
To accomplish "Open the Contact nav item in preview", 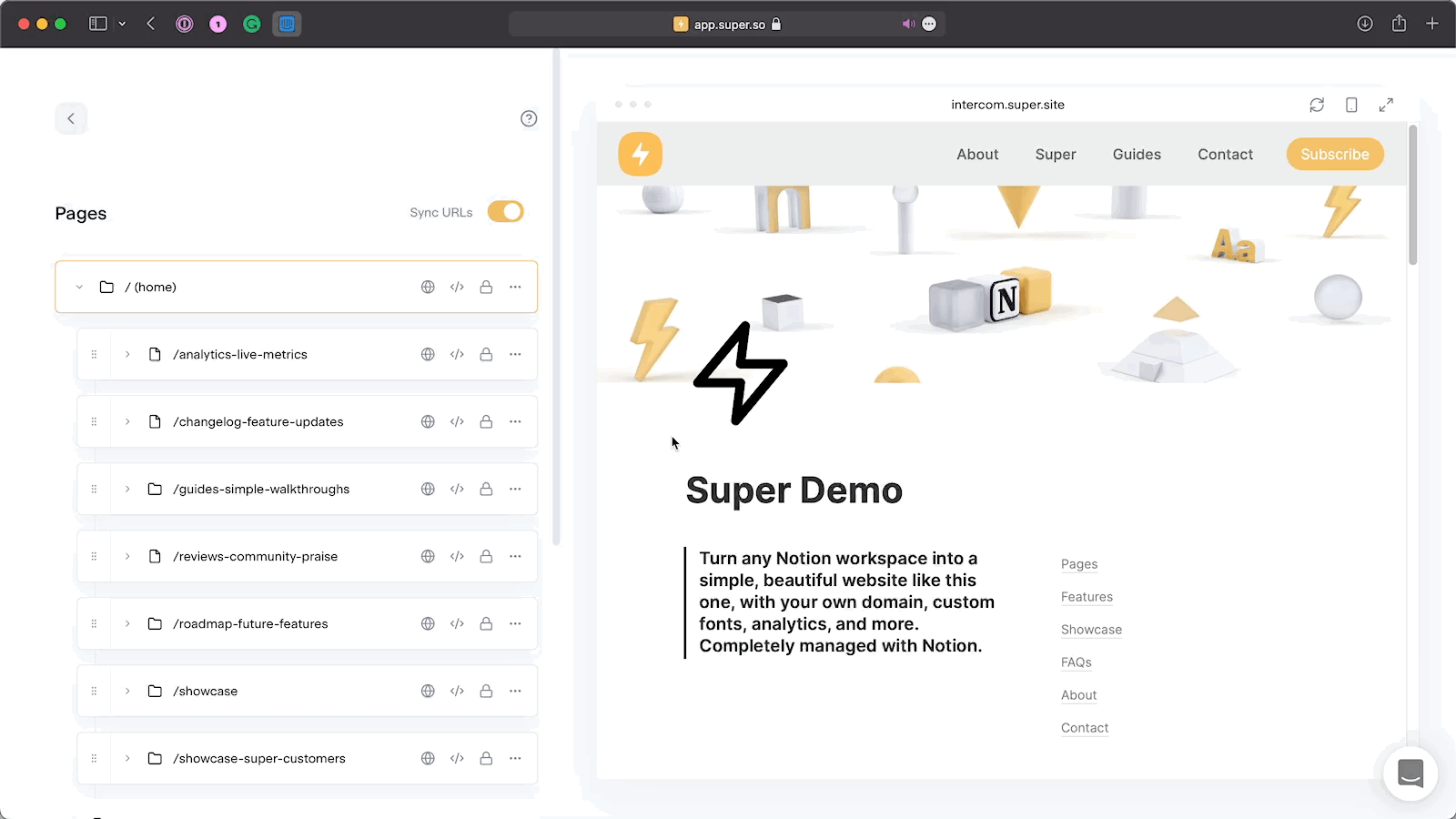I will click(x=1225, y=155).
